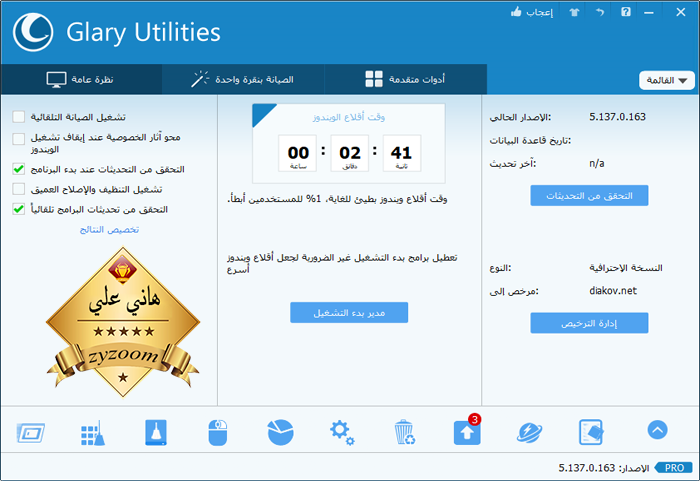Click the status bar version text الاصدار
The image size is (700, 481).
(604, 468)
